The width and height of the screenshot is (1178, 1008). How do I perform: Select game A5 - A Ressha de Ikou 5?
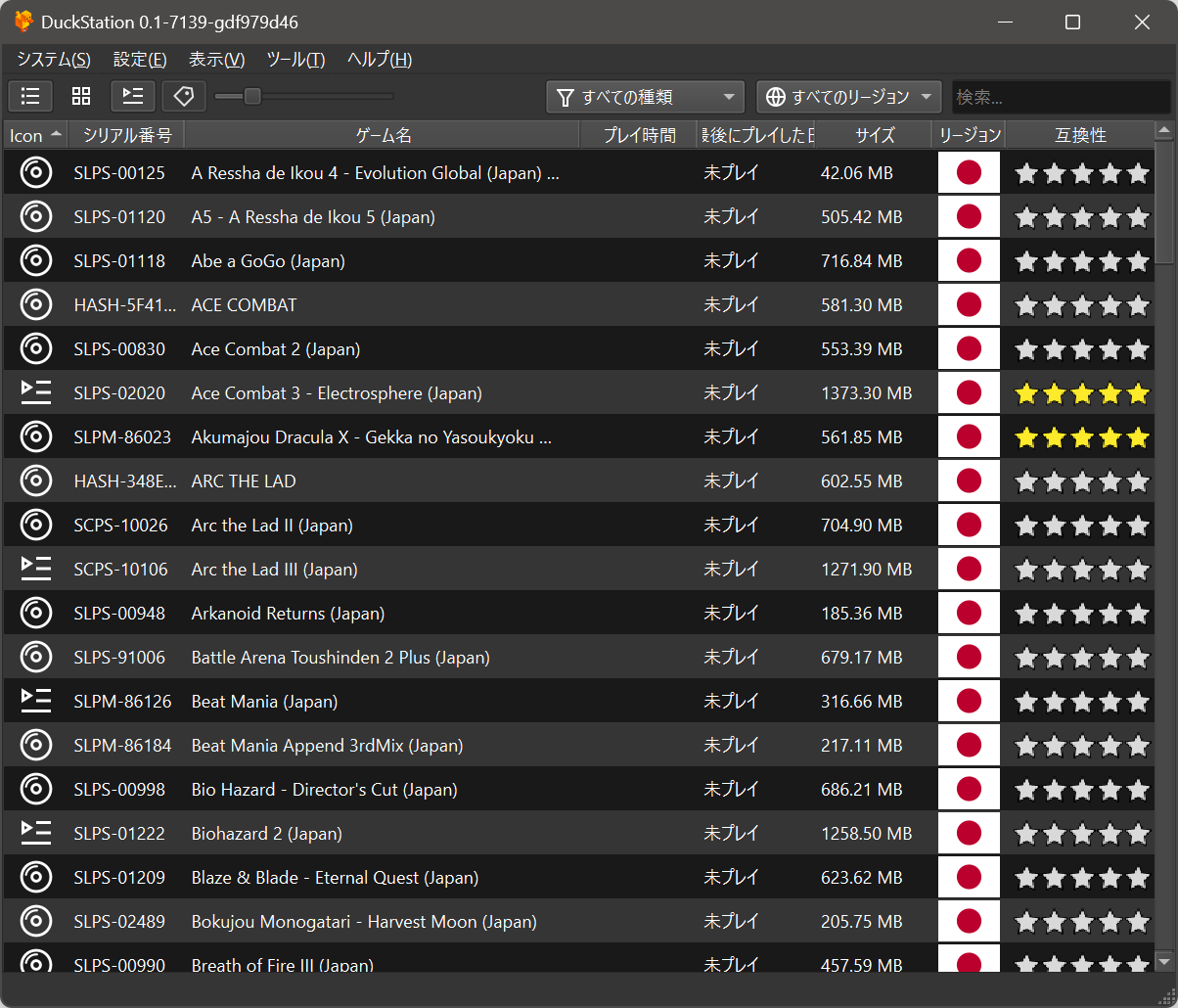pyautogui.click(x=313, y=217)
